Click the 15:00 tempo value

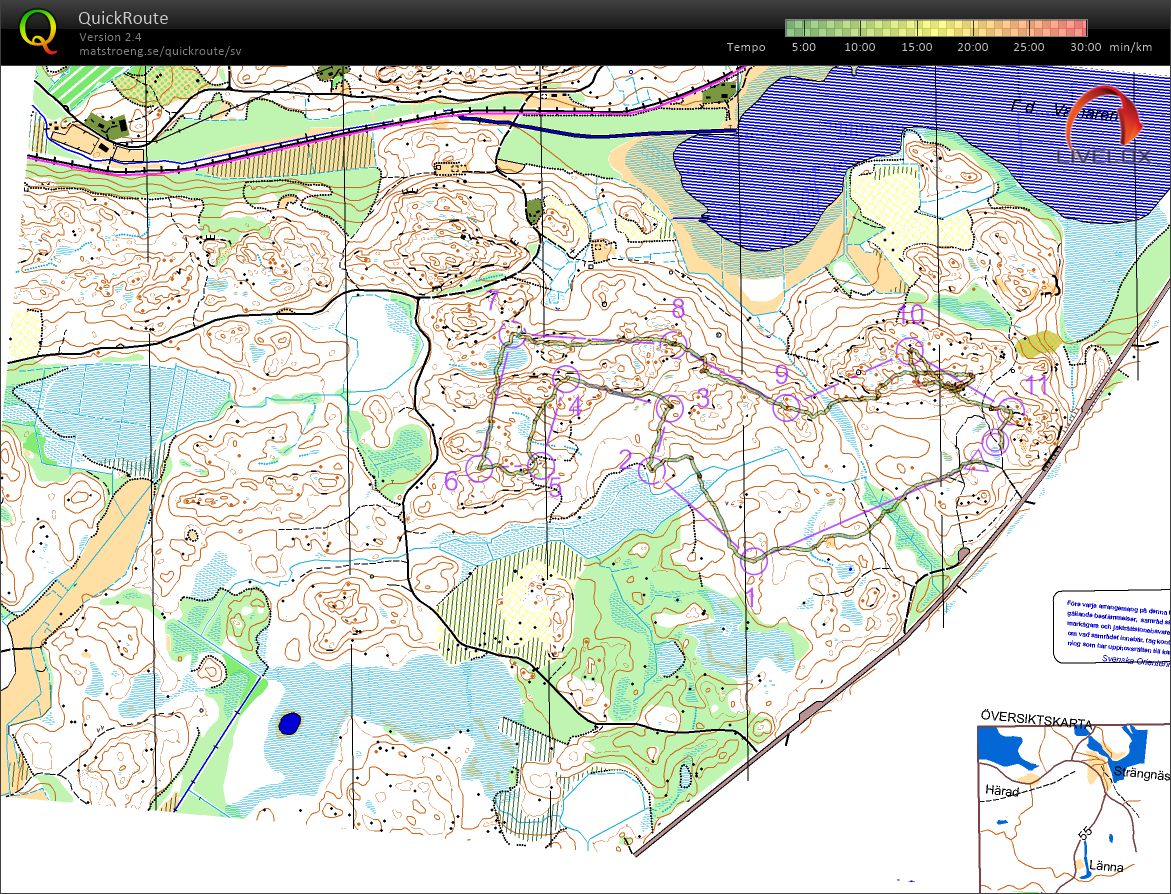tap(916, 47)
